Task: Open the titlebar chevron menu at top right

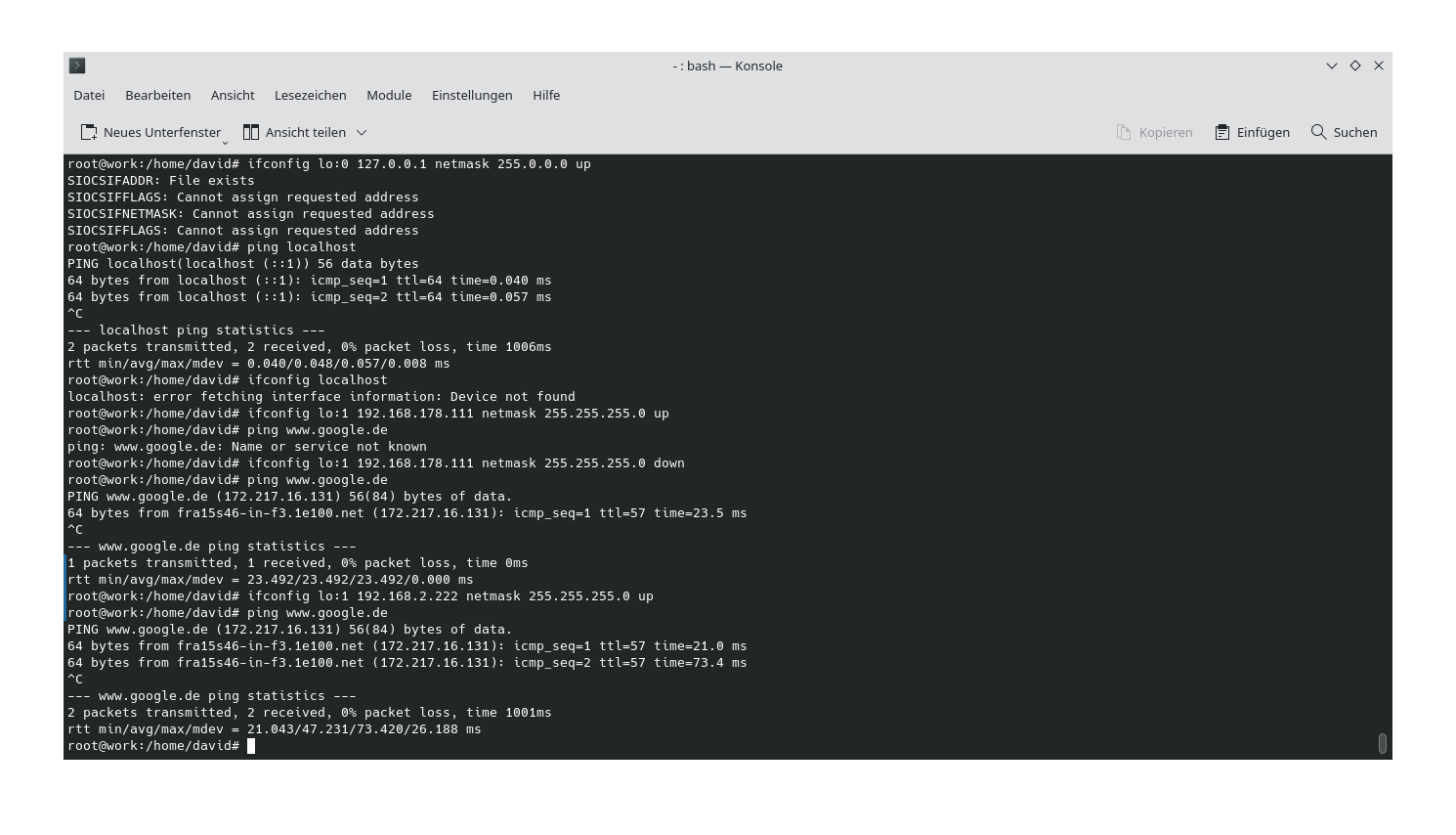Action: tap(1331, 66)
